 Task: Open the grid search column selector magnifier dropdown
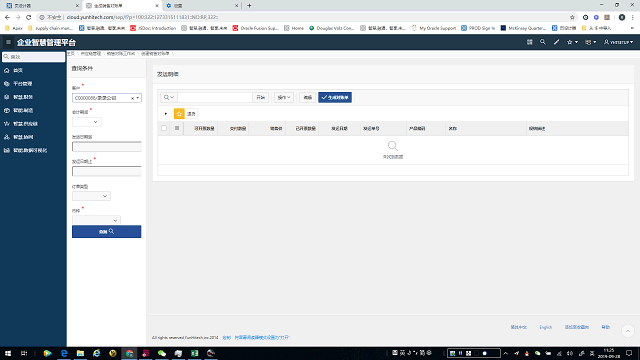point(169,98)
